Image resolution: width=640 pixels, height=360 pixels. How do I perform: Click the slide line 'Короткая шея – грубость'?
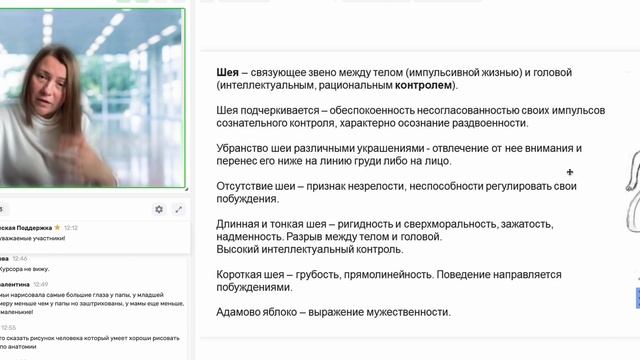click(389, 280)
